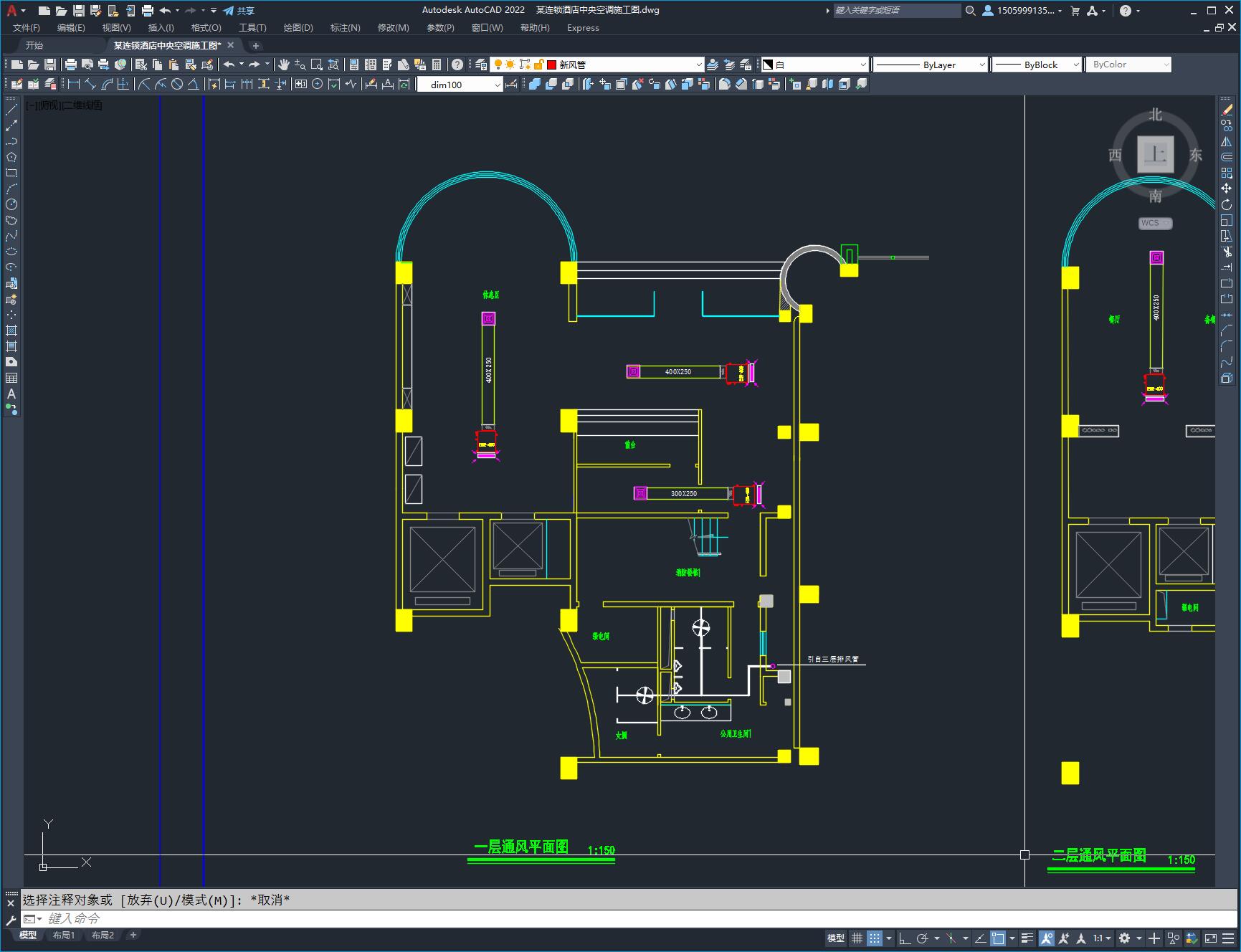The image size is (1241, 952).
Task: Expand the dim100 dimension style dropdown
Action: click(x=460, y=85)
